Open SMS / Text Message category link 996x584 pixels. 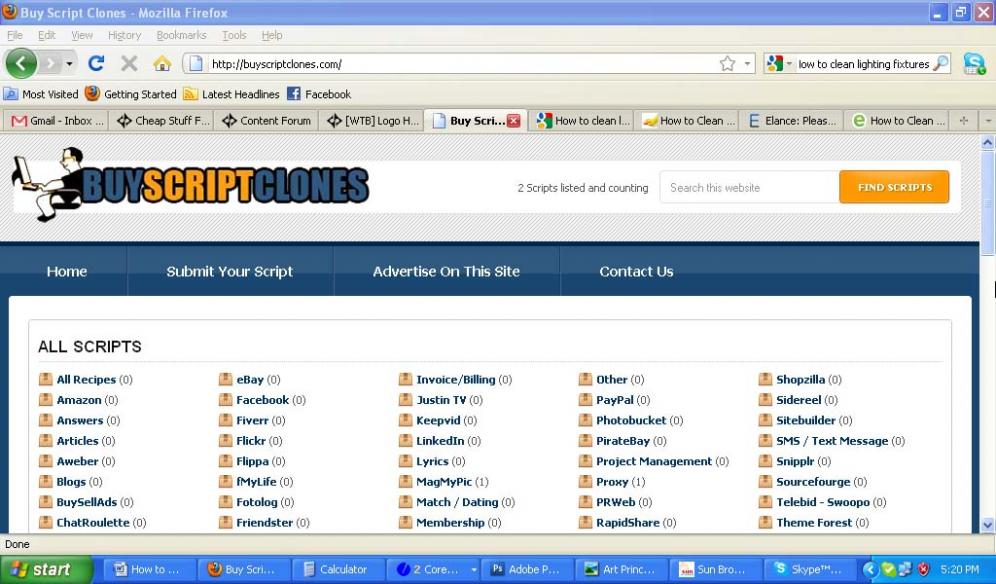coord(832,440)
